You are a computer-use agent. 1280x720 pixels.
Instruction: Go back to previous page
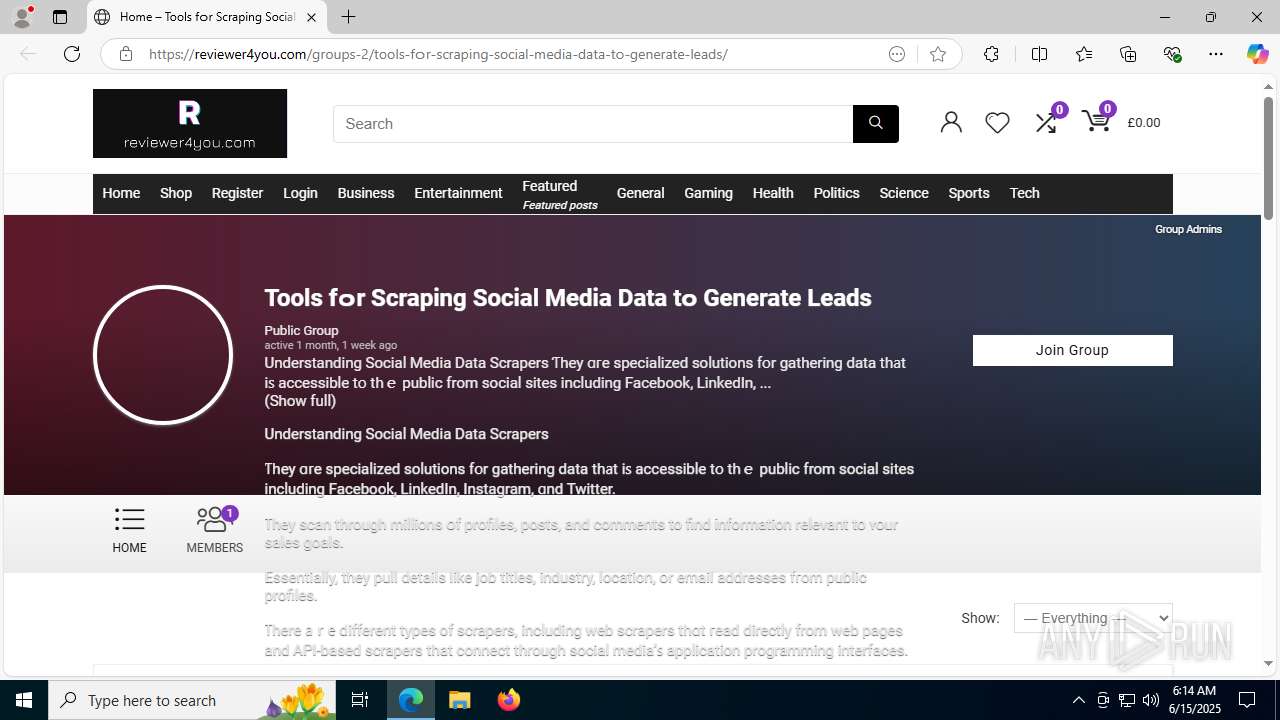28,54
